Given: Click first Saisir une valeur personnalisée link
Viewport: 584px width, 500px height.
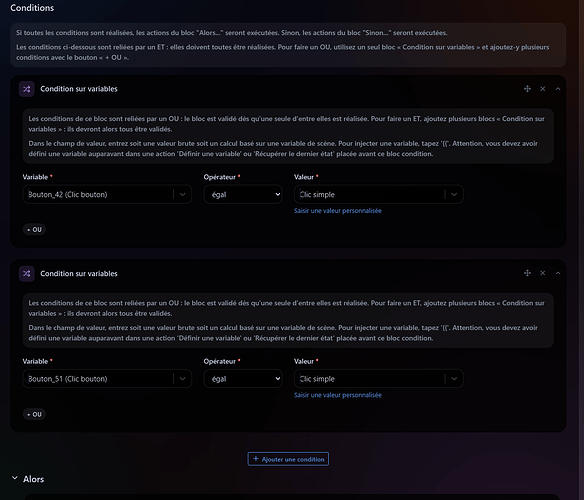Looking at the screenshot, I should point(338,211).
